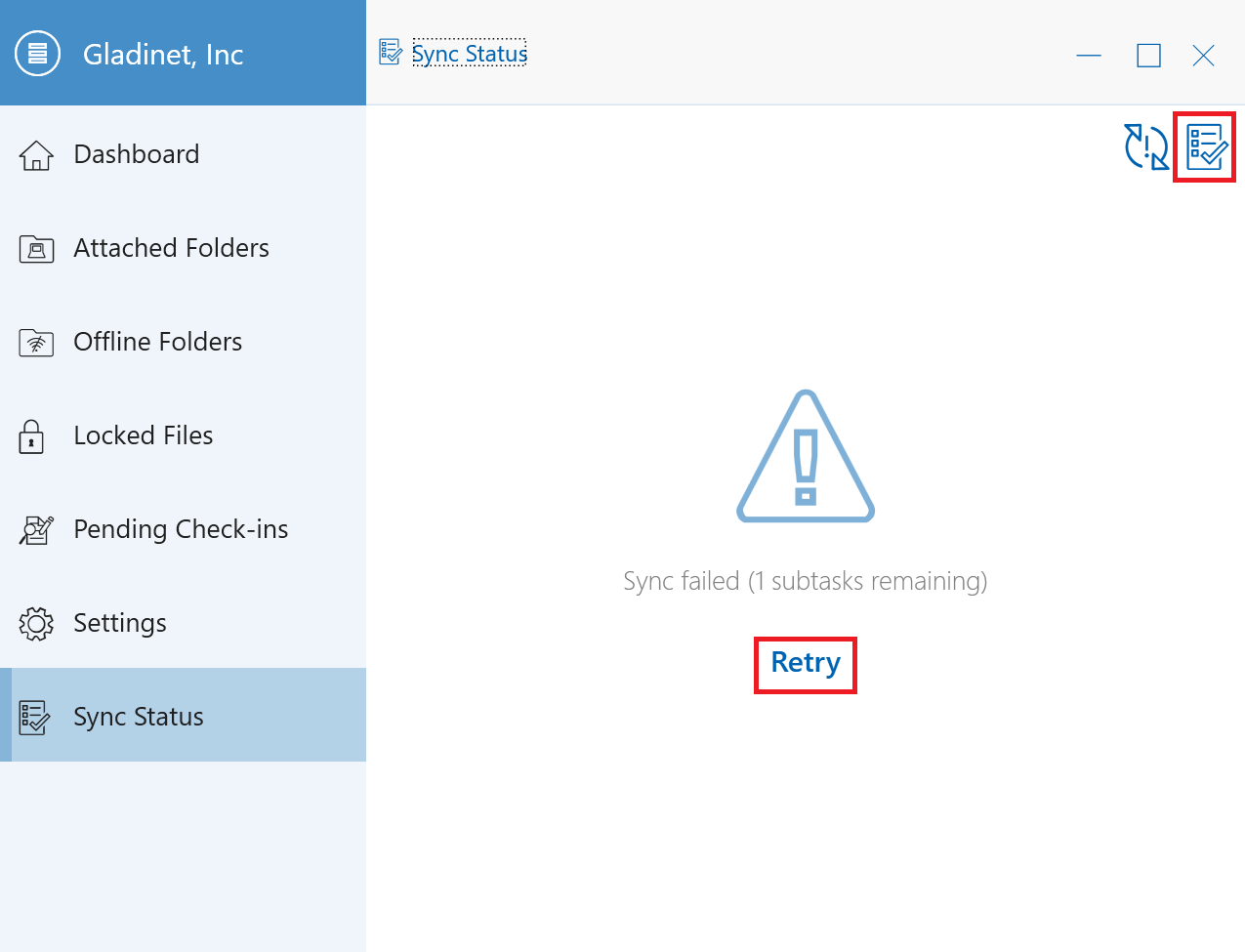Image resolution: width=1245 pixels, height=952 pixels.
Task: Retry the failed sync
Action: 806,663
